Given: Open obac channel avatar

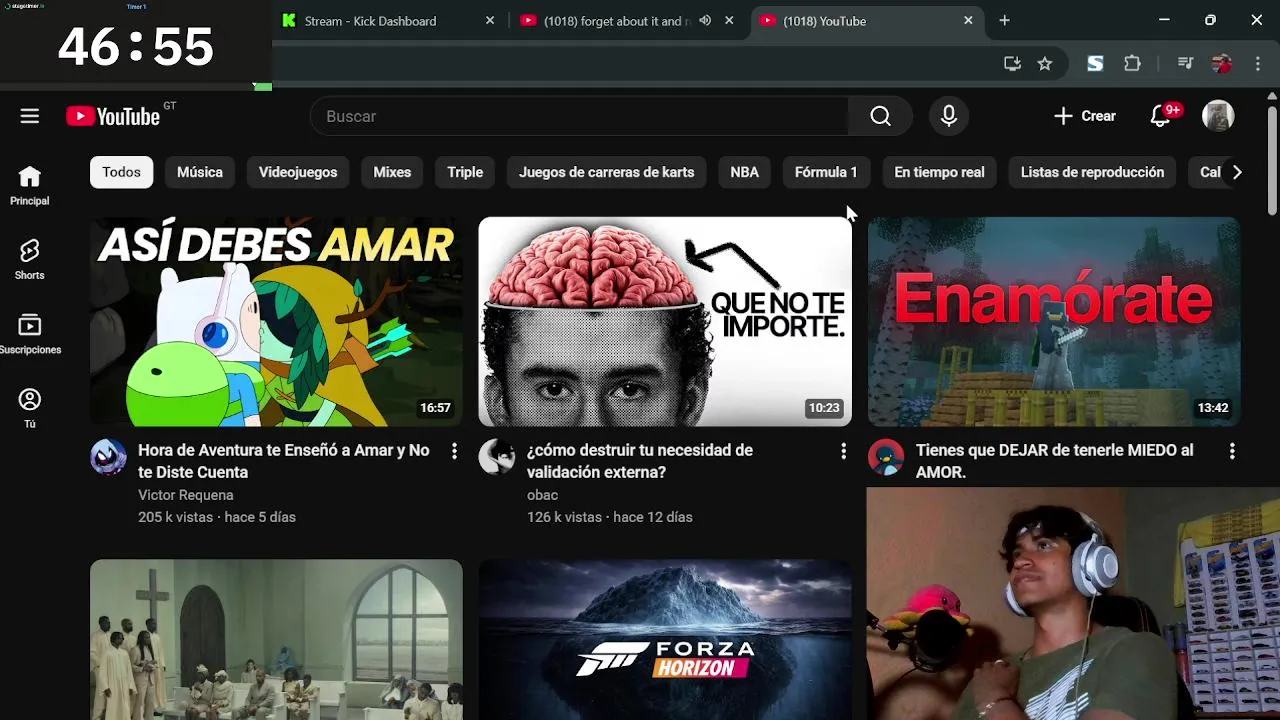Looking at the screenshot, I should click(497, 457).
